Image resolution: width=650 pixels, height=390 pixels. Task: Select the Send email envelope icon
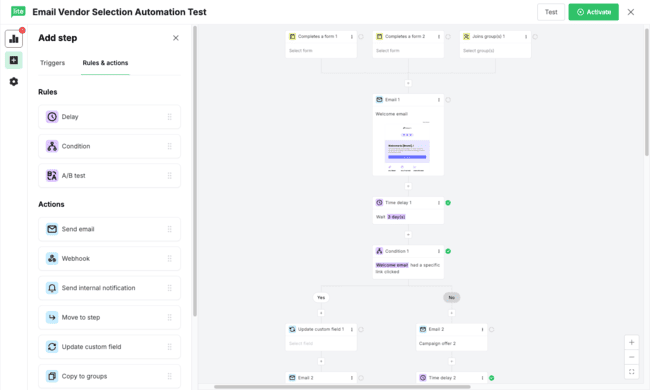click(52, 229)
